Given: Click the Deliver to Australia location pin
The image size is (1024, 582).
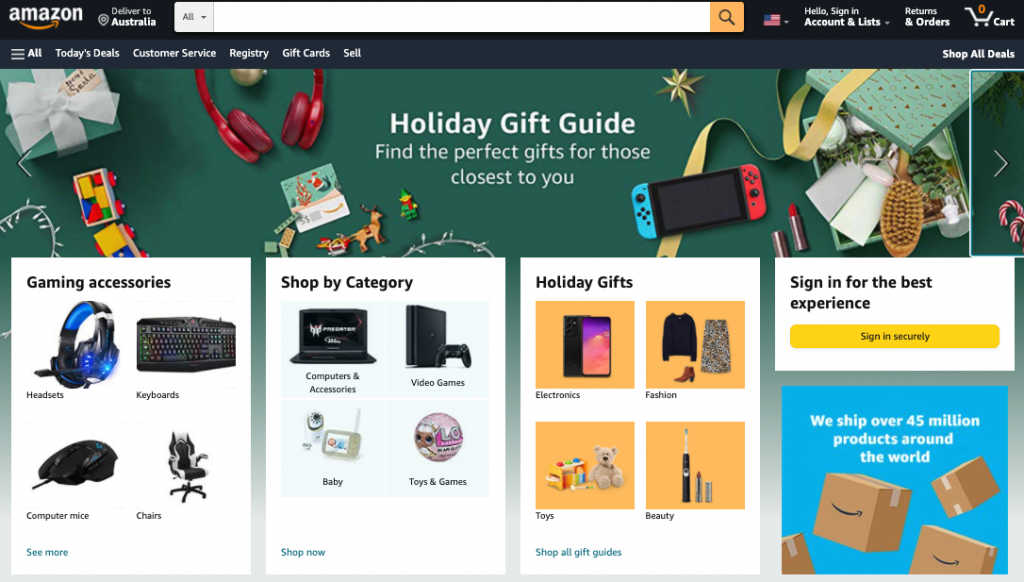Looking at the screenshot, I should [103, 20].
